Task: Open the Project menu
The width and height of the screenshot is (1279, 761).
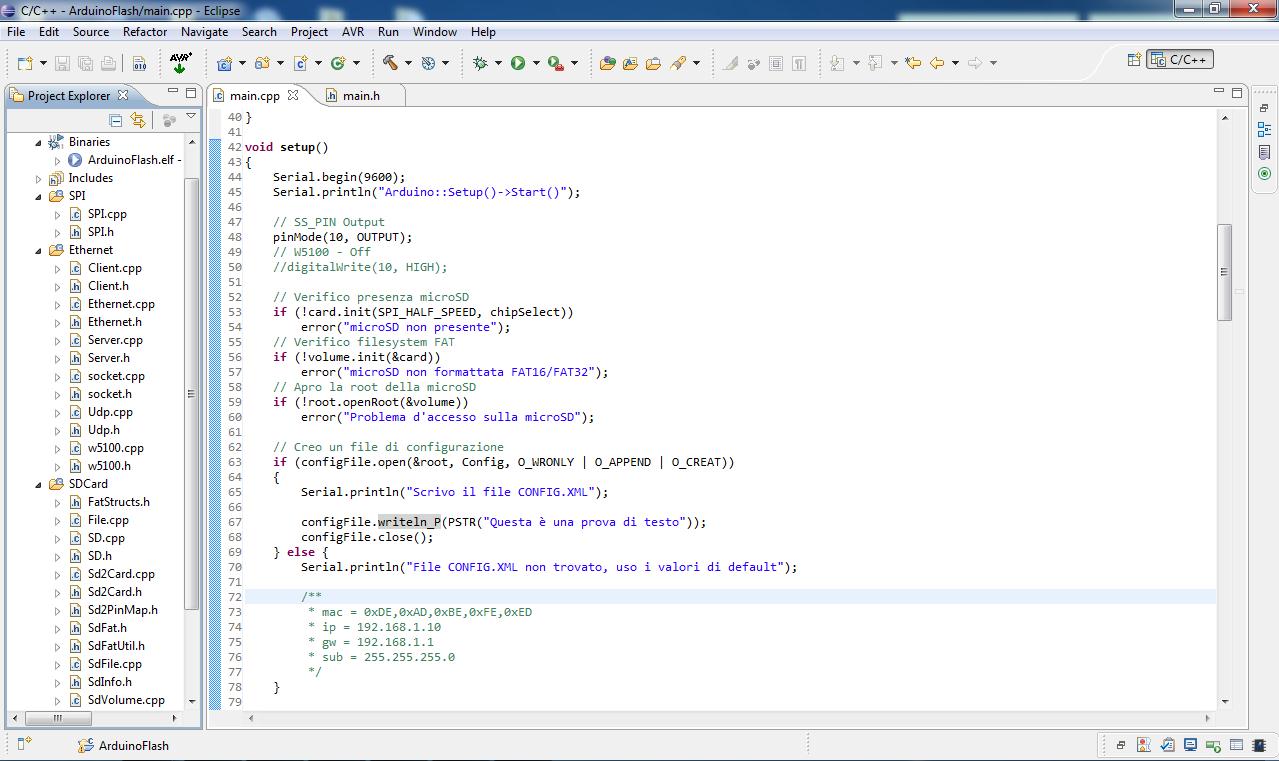Action: [309, 32]
